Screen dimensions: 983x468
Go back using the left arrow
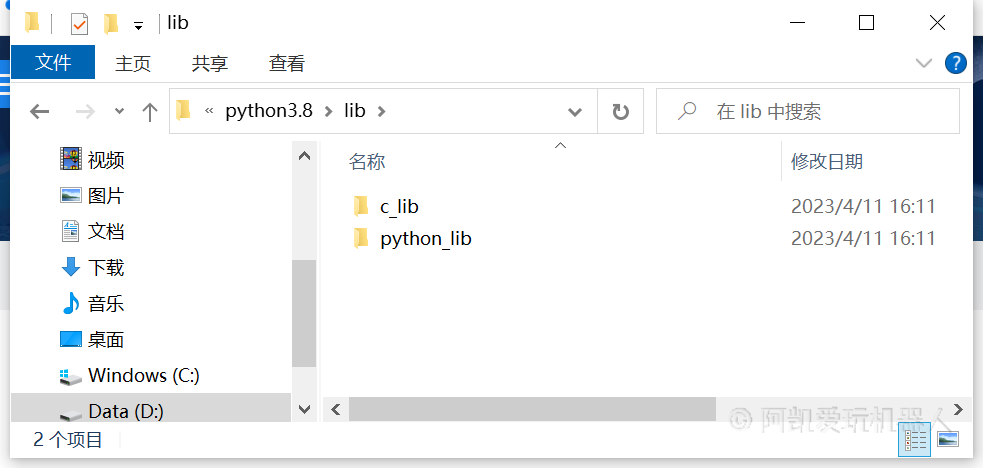point(39,112)
